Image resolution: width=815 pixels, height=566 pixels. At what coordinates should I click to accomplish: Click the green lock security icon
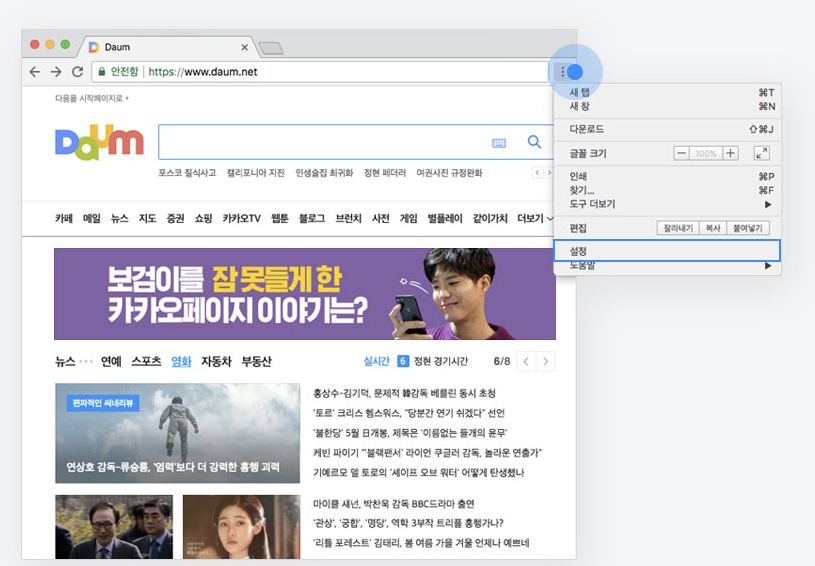[102, 72]
